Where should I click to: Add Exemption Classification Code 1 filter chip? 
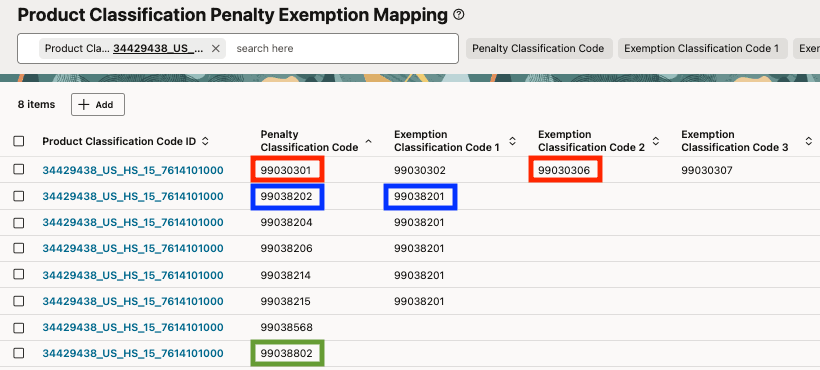coord(702,48)
